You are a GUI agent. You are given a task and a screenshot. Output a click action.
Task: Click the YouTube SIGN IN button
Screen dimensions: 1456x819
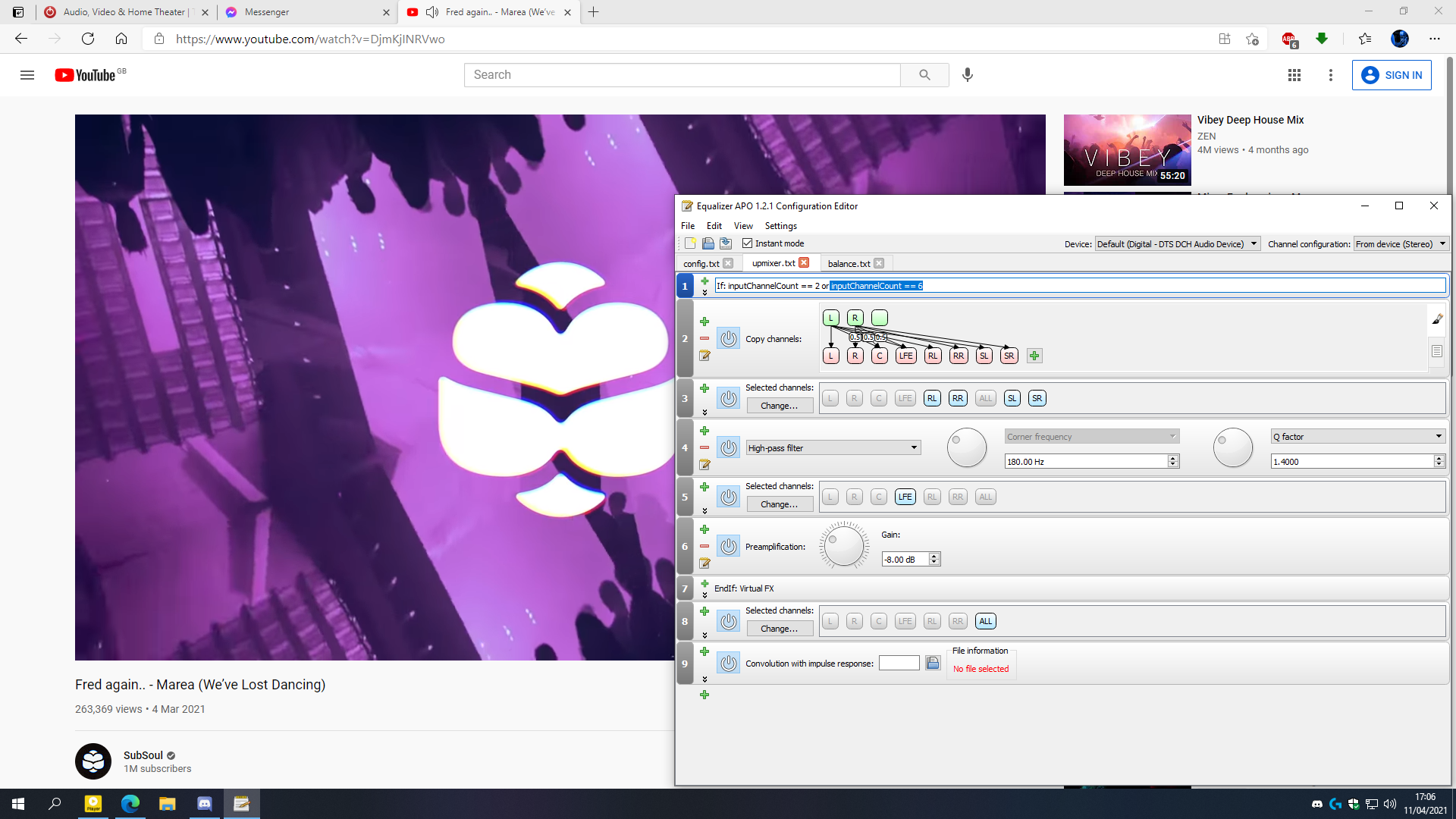pyautogui.click(x=1392, y=75)
